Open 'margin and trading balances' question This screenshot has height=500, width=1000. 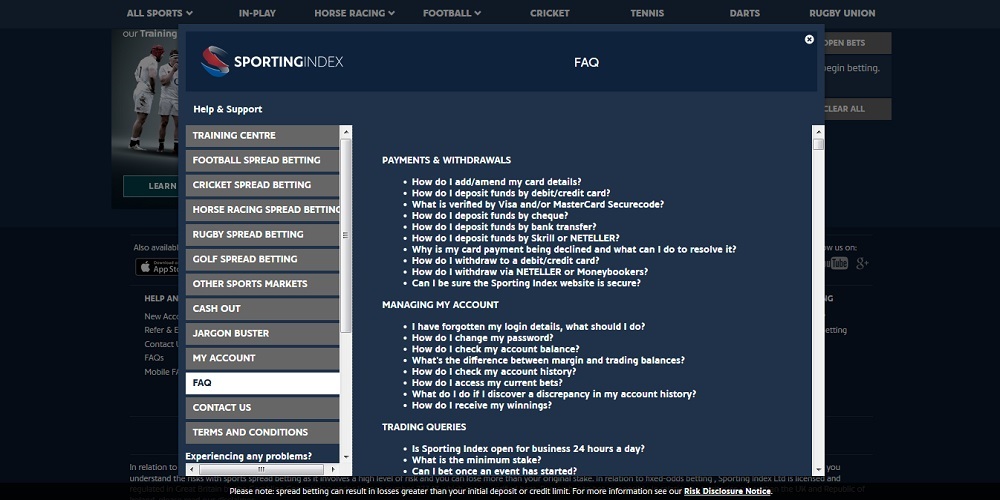click(x=548, y=360)
